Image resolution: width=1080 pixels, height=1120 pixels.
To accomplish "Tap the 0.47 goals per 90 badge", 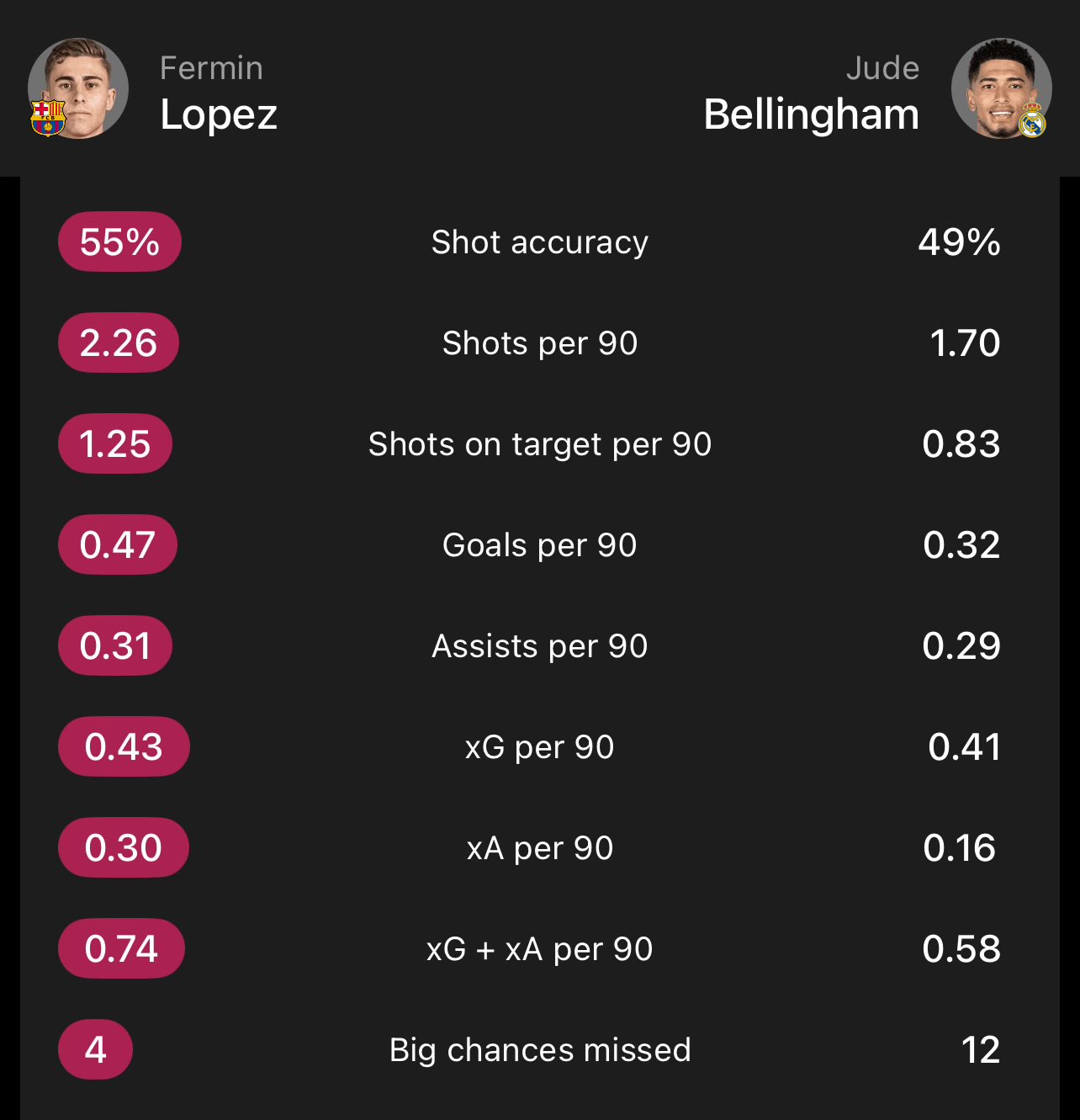I will [x=118, y=544].
